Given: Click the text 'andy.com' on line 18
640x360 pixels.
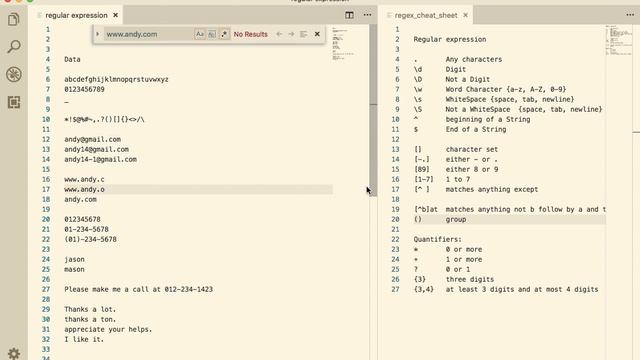Looking at the screenshot, I should 80,199.
